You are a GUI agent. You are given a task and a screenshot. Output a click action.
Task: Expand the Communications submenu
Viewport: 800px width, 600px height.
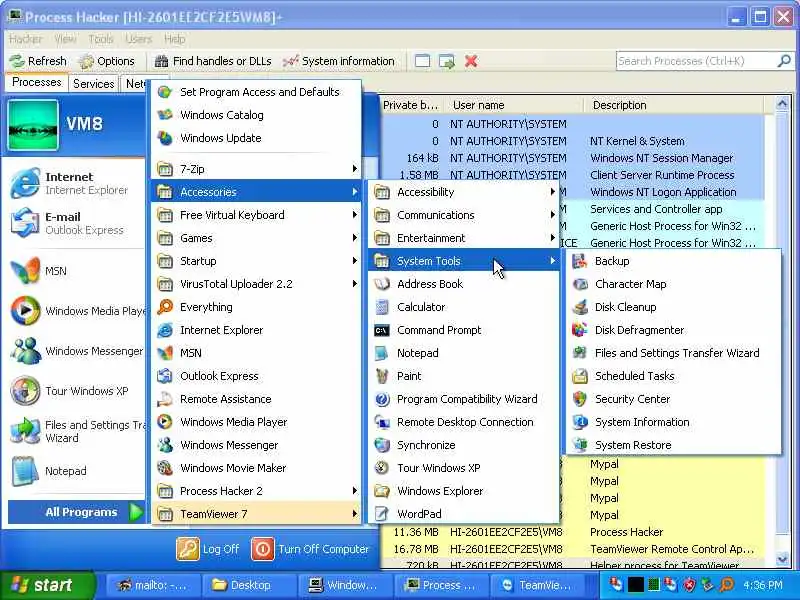(x=463, y=215)
